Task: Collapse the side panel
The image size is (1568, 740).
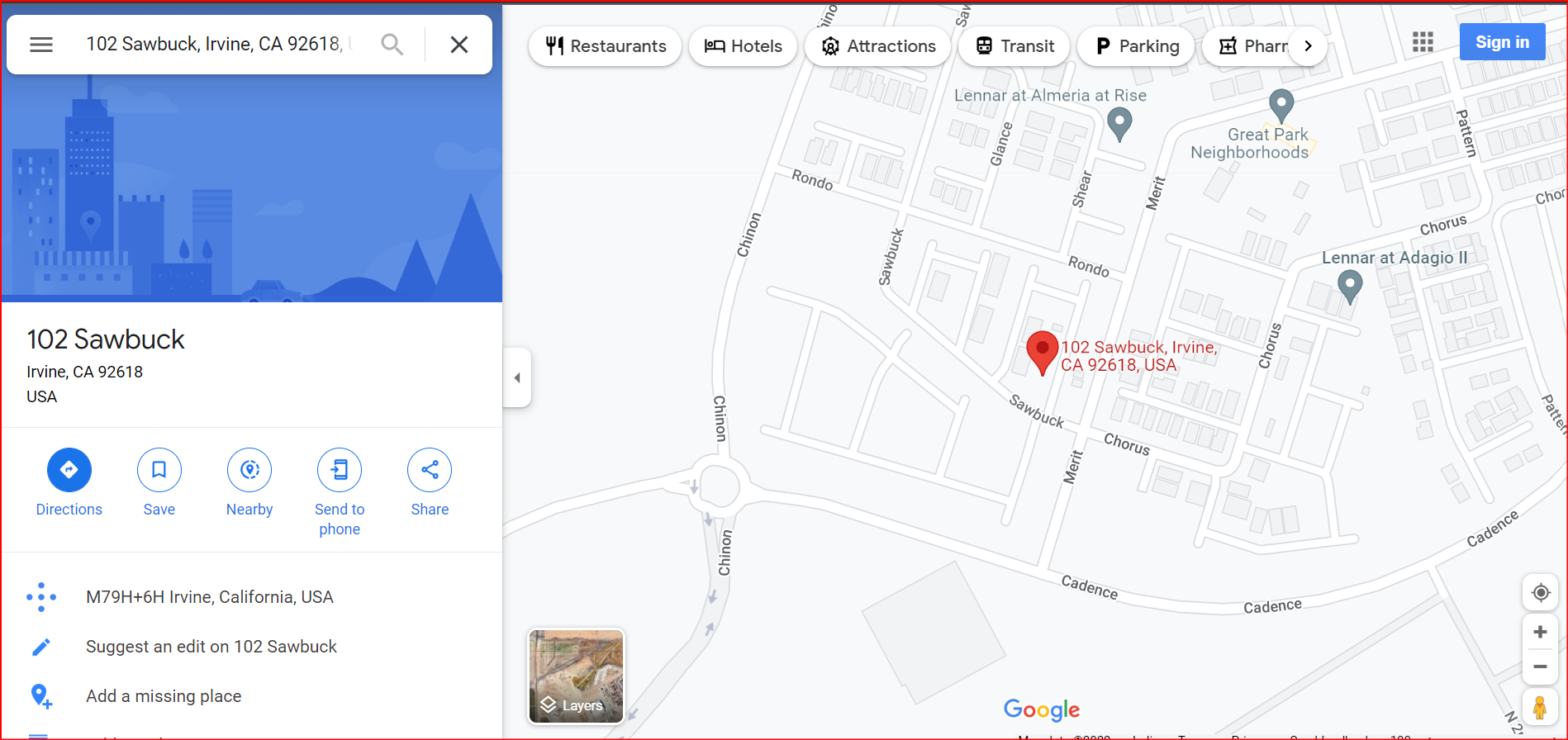Action: click(x=517, y=377)
